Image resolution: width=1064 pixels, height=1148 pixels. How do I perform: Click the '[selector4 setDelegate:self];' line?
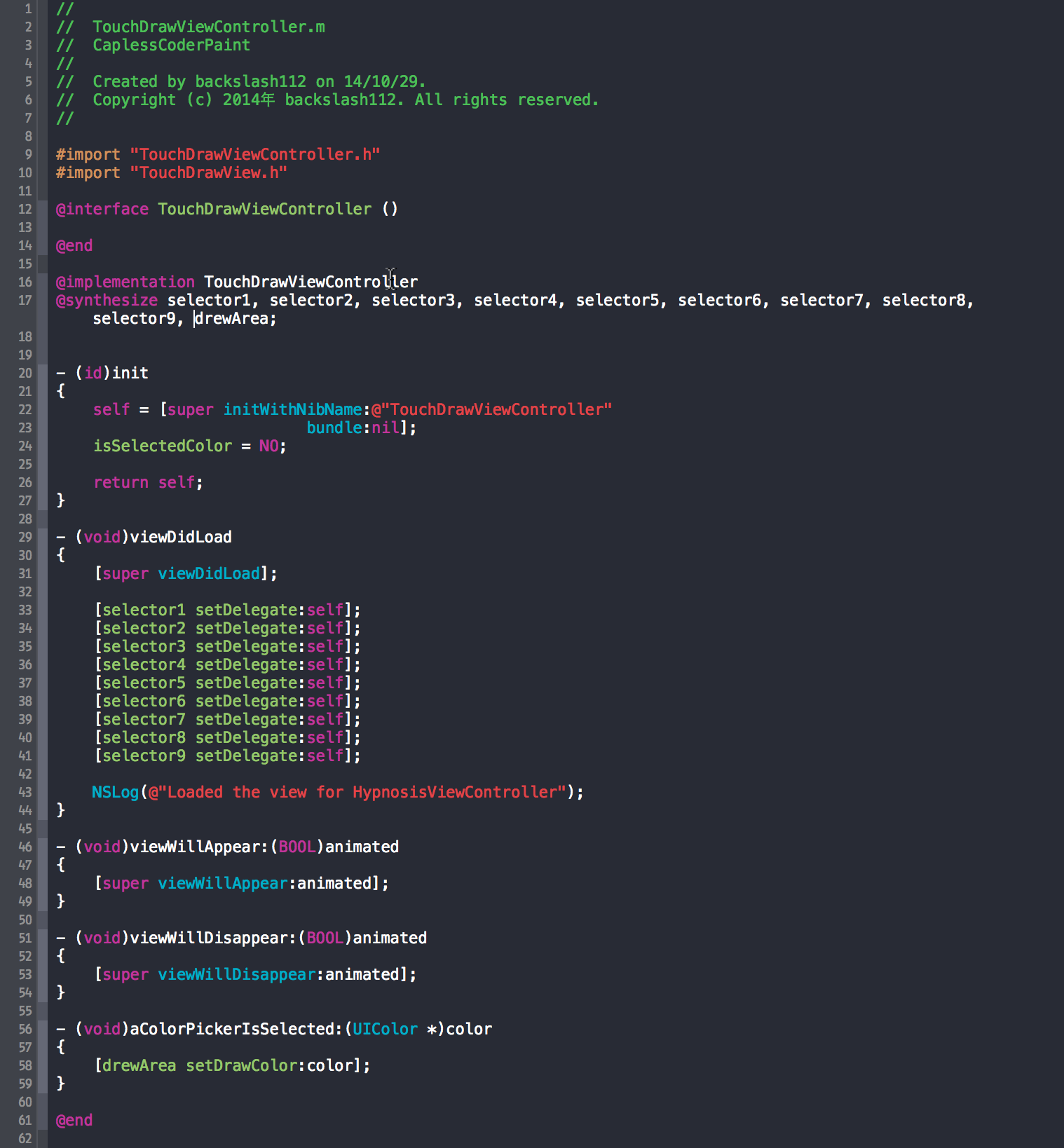pyautogui.click(x=227, y=664)
